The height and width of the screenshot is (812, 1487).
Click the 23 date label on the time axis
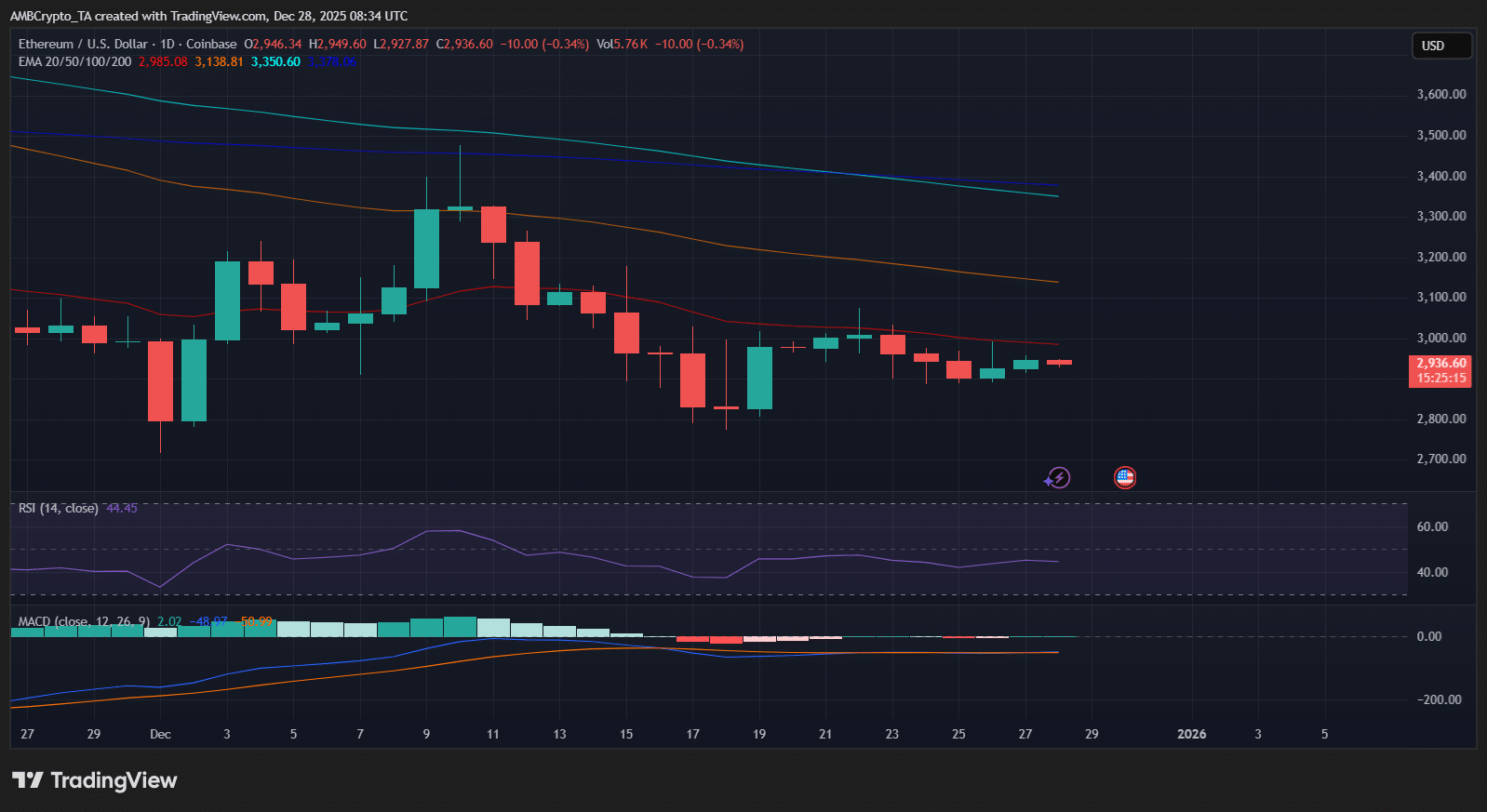pyautogui.click(x=892, y=734)
